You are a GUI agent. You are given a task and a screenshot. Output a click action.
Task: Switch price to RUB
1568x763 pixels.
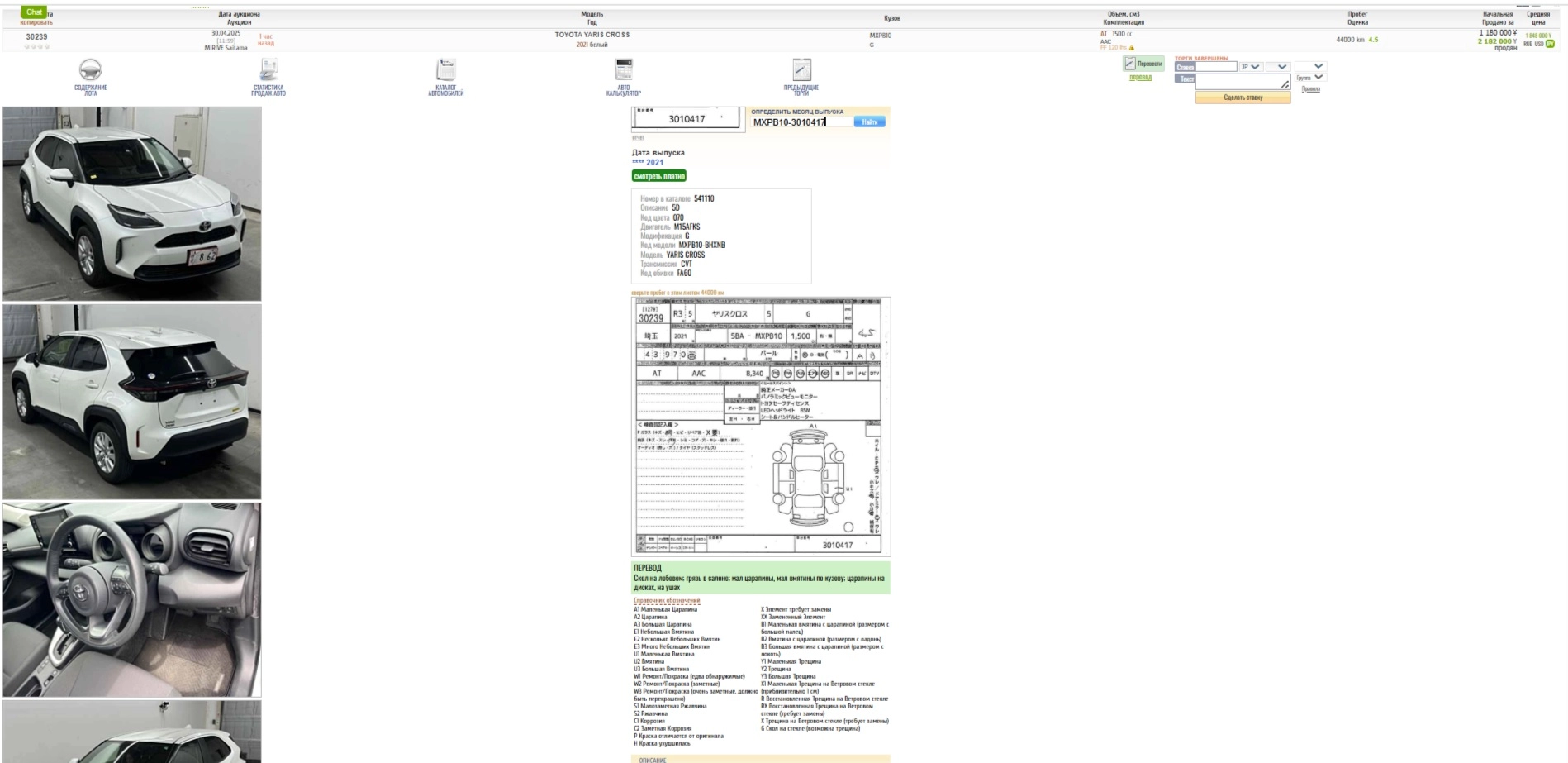pyautogui.click(x=1528, y=44)
